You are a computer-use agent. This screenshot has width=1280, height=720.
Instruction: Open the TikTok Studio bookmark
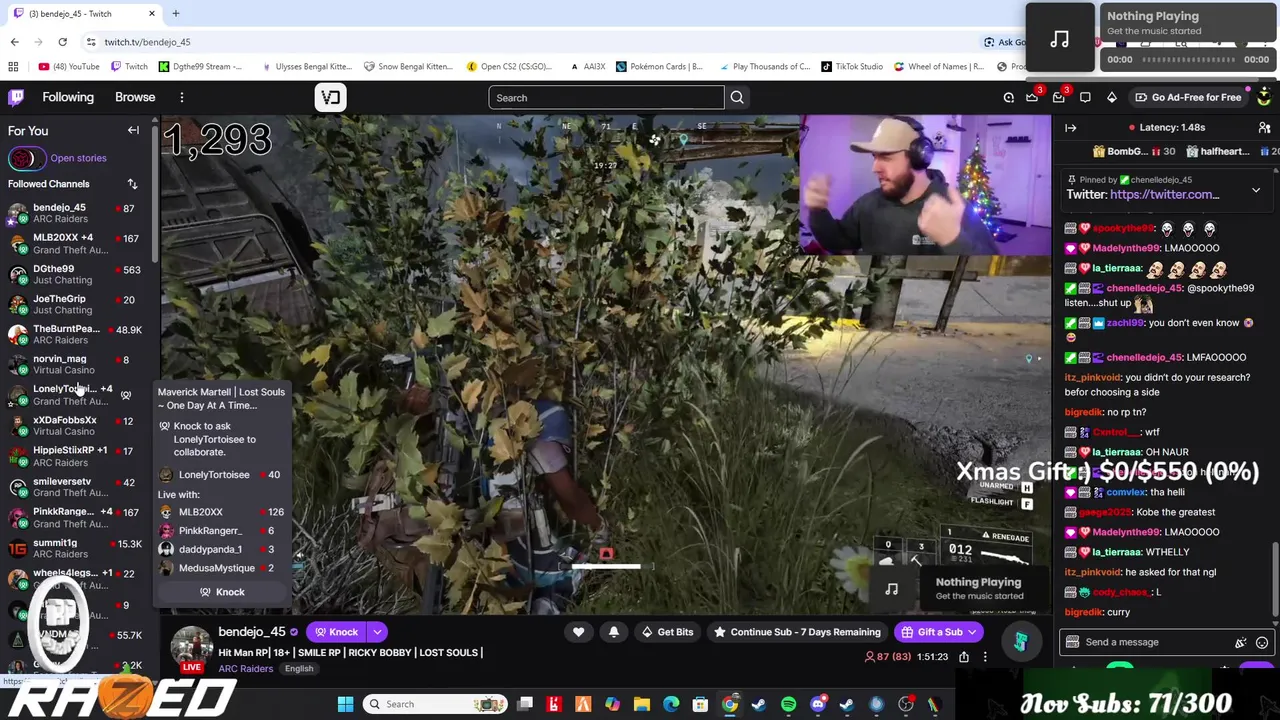[x=852, y=67]
